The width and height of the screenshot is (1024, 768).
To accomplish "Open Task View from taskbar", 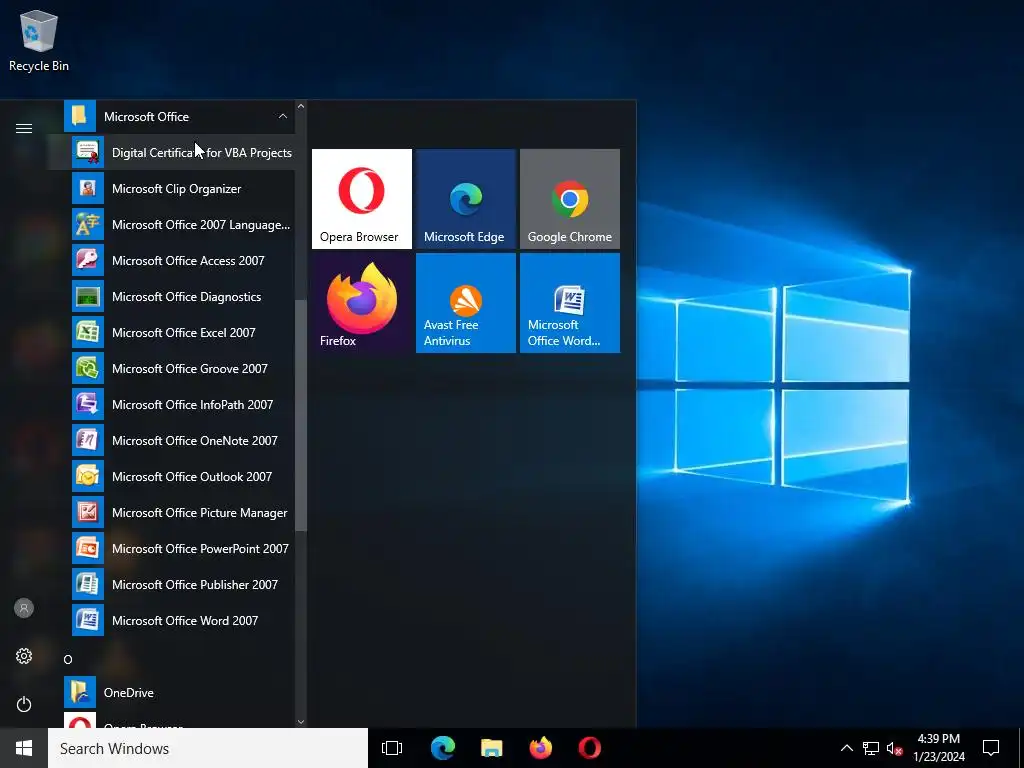I will [x=392, y=748].
